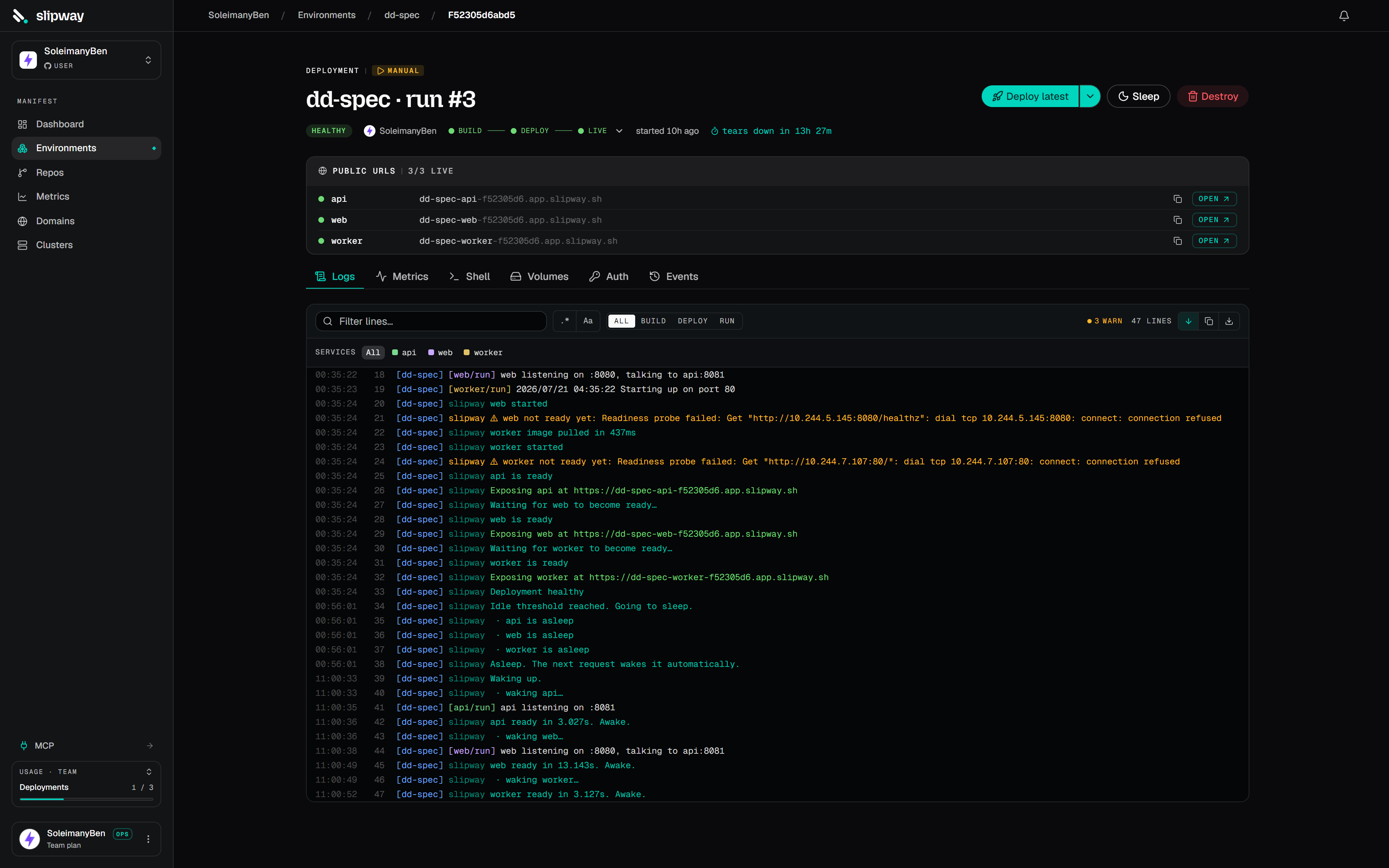Switch to the Logs tab
This screenshot has width=1389, height=868.
tap(335, 277)
